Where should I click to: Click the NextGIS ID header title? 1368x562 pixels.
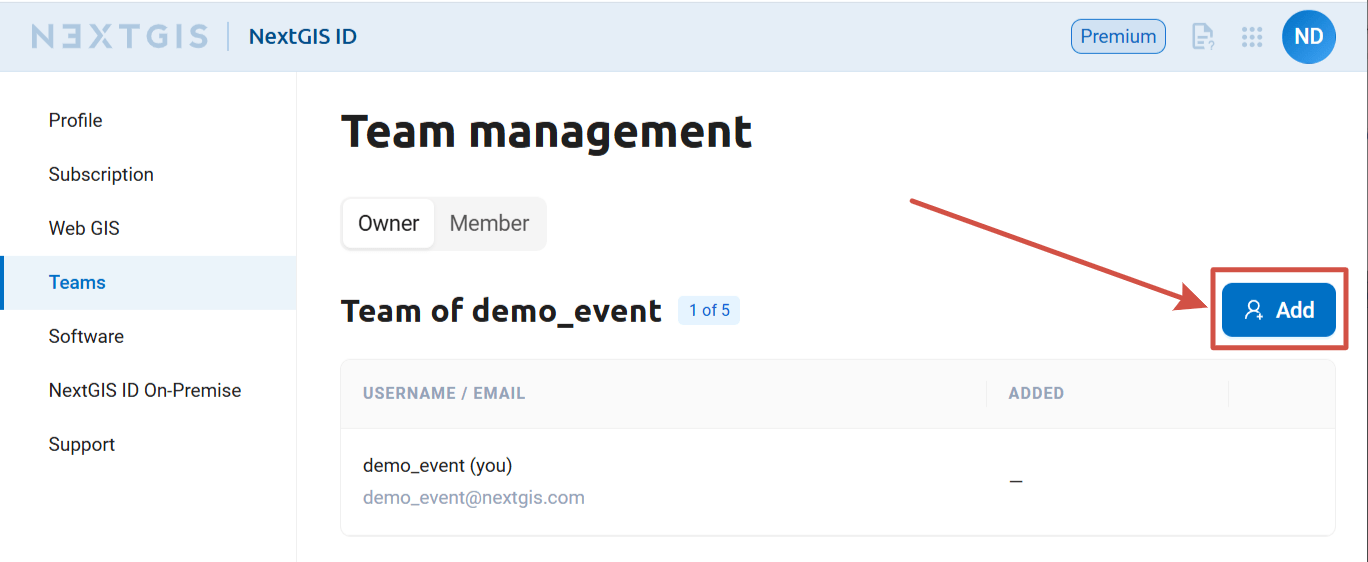coord(303,37)
